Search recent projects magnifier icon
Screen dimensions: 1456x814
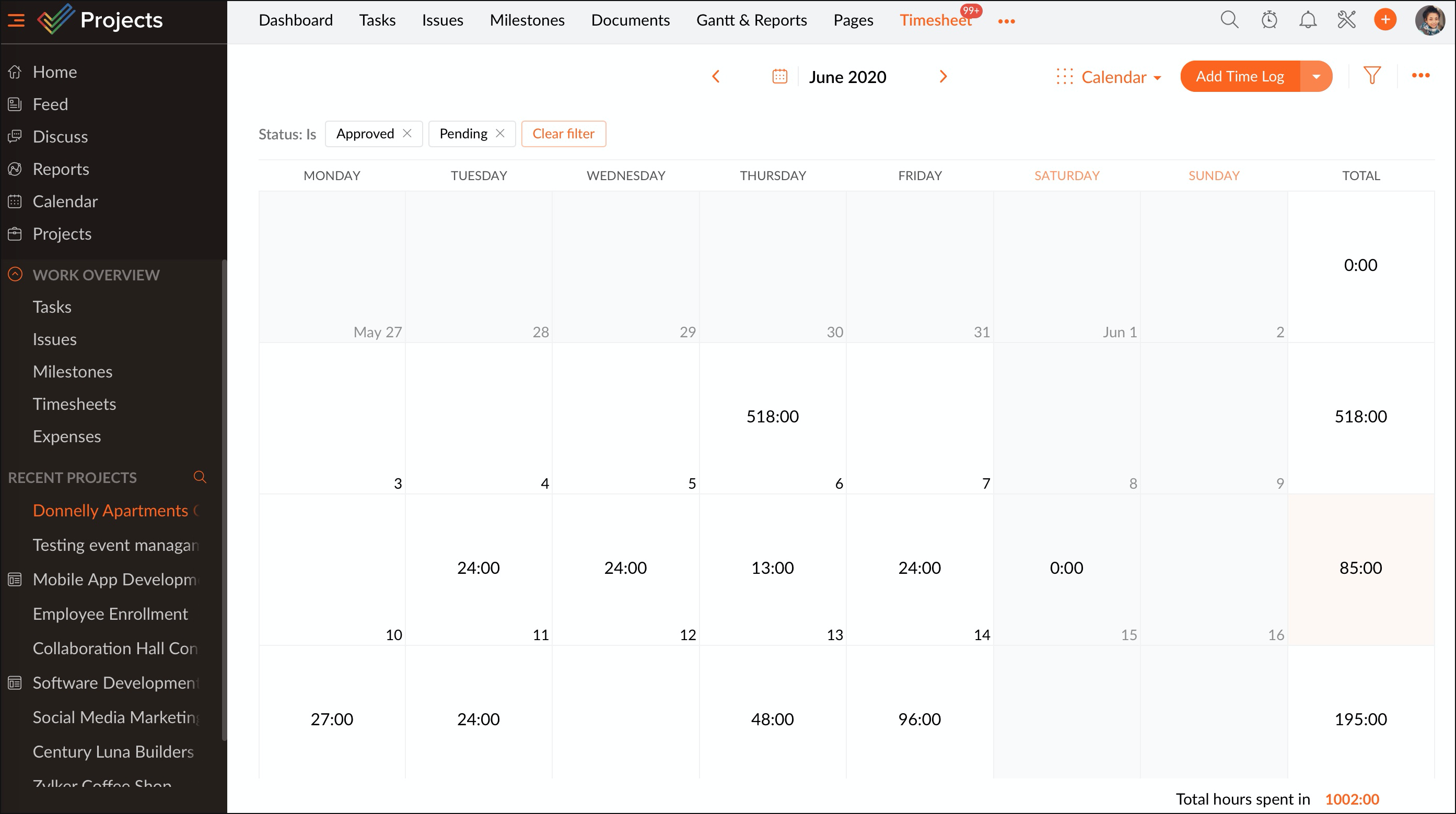coord(200,477)
